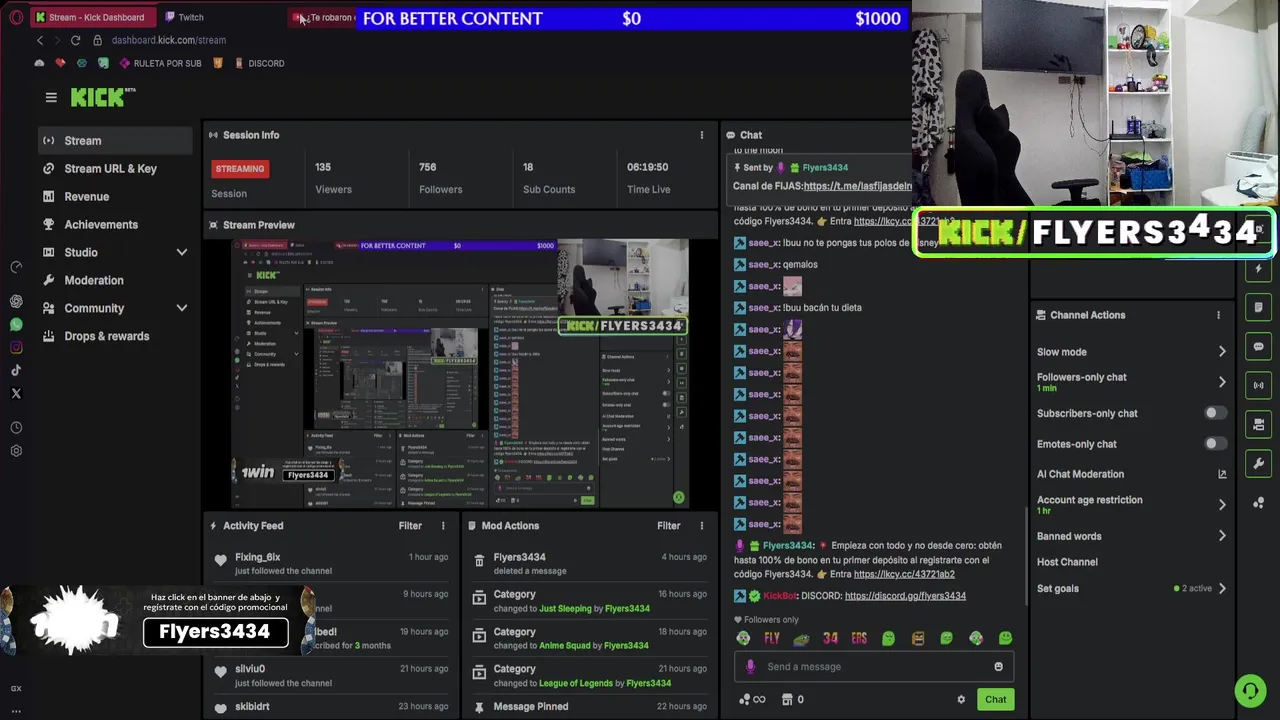This screenshot has width=1280, height=720.
Task: Click the document side-rail icon
Action: click(x=1258, y=308)
